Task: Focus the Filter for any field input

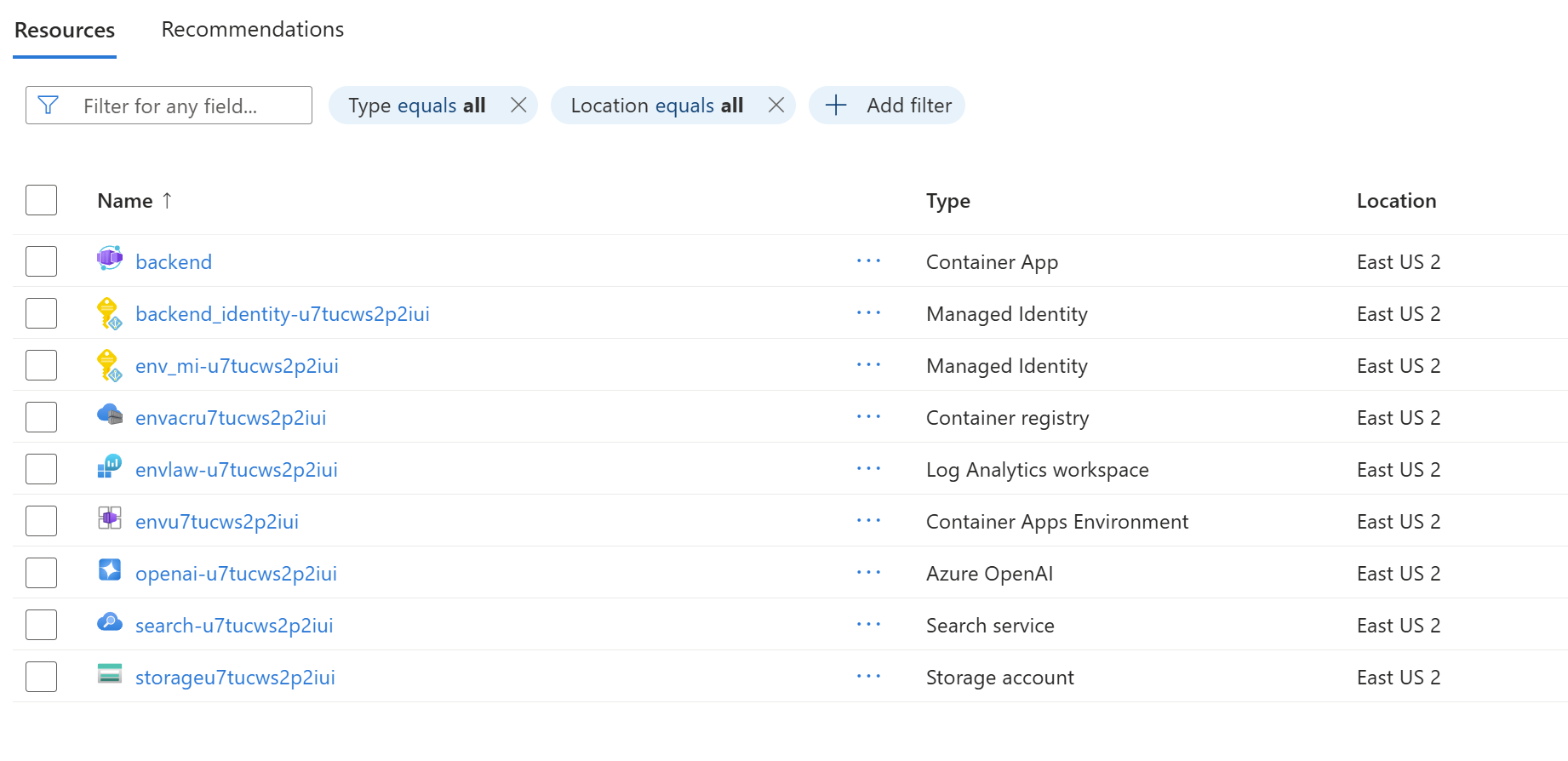Action: (169, 105)
